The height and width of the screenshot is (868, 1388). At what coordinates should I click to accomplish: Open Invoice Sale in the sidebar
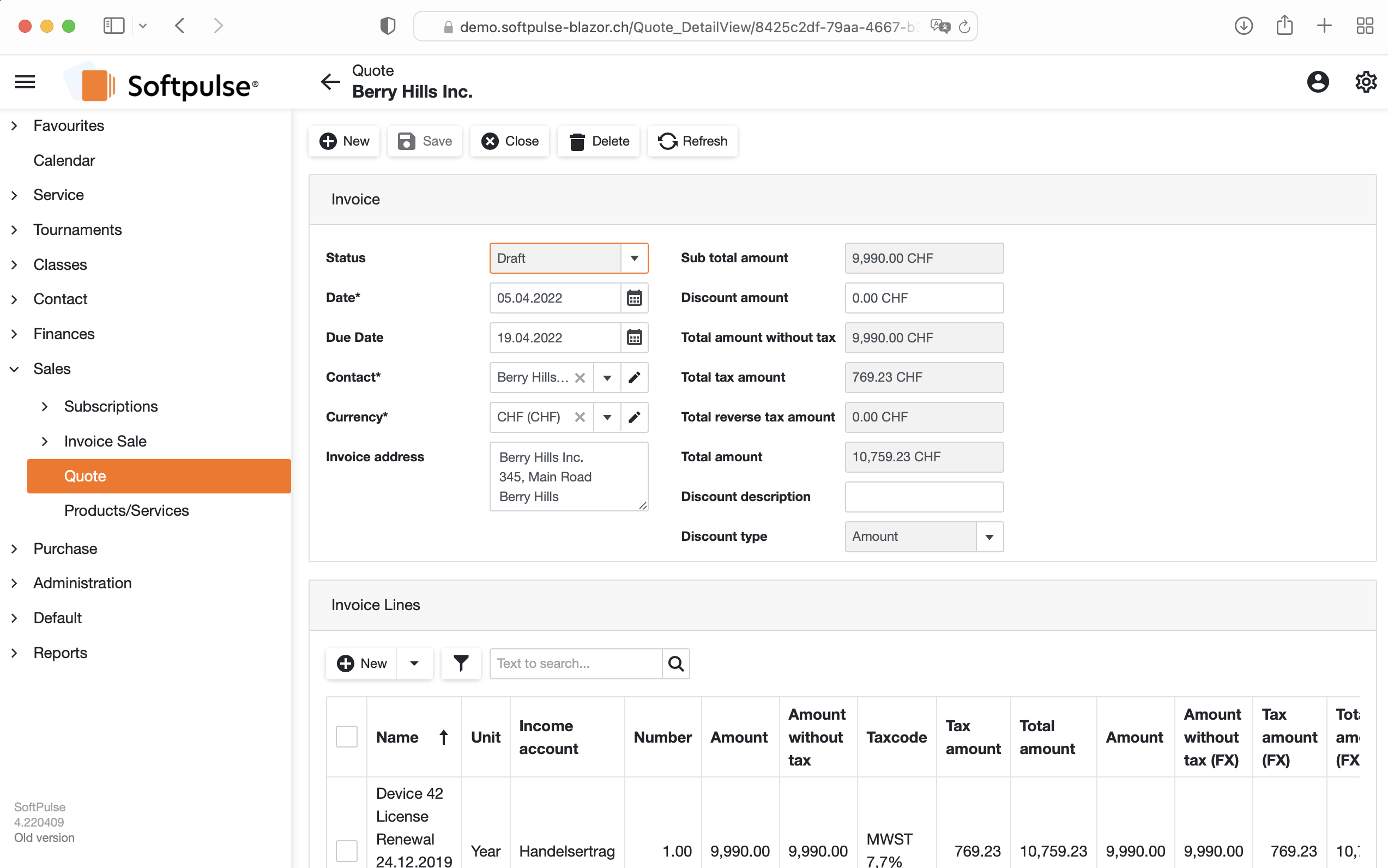[105, 441]
